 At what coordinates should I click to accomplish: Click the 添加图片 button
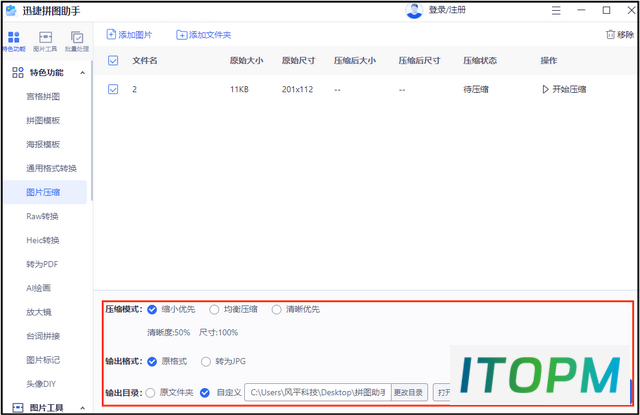(129, 35)
